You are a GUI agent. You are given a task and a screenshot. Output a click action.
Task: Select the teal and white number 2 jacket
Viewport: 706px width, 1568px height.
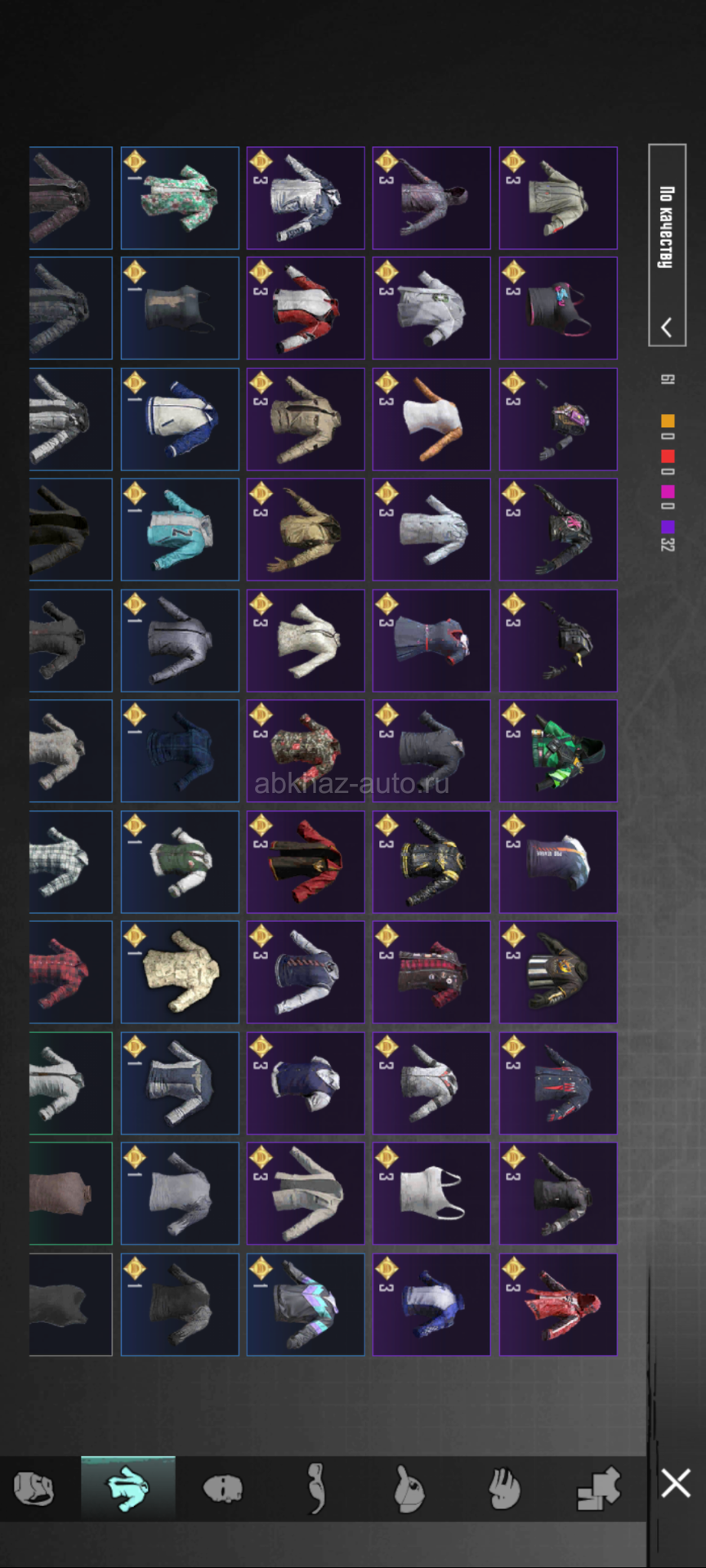tap(180, 529)
